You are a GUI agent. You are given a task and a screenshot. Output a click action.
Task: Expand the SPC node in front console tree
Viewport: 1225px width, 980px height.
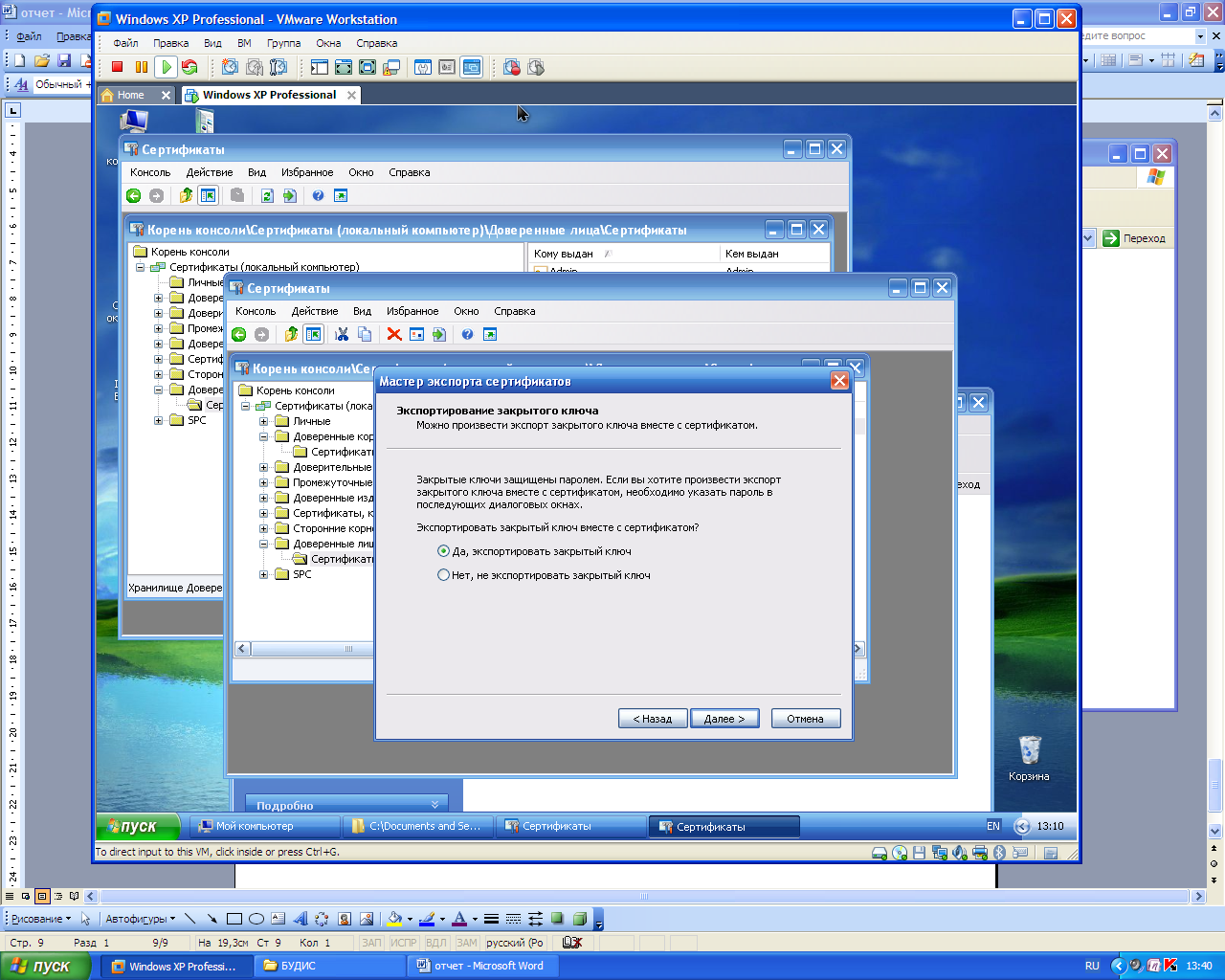(263, 574)
